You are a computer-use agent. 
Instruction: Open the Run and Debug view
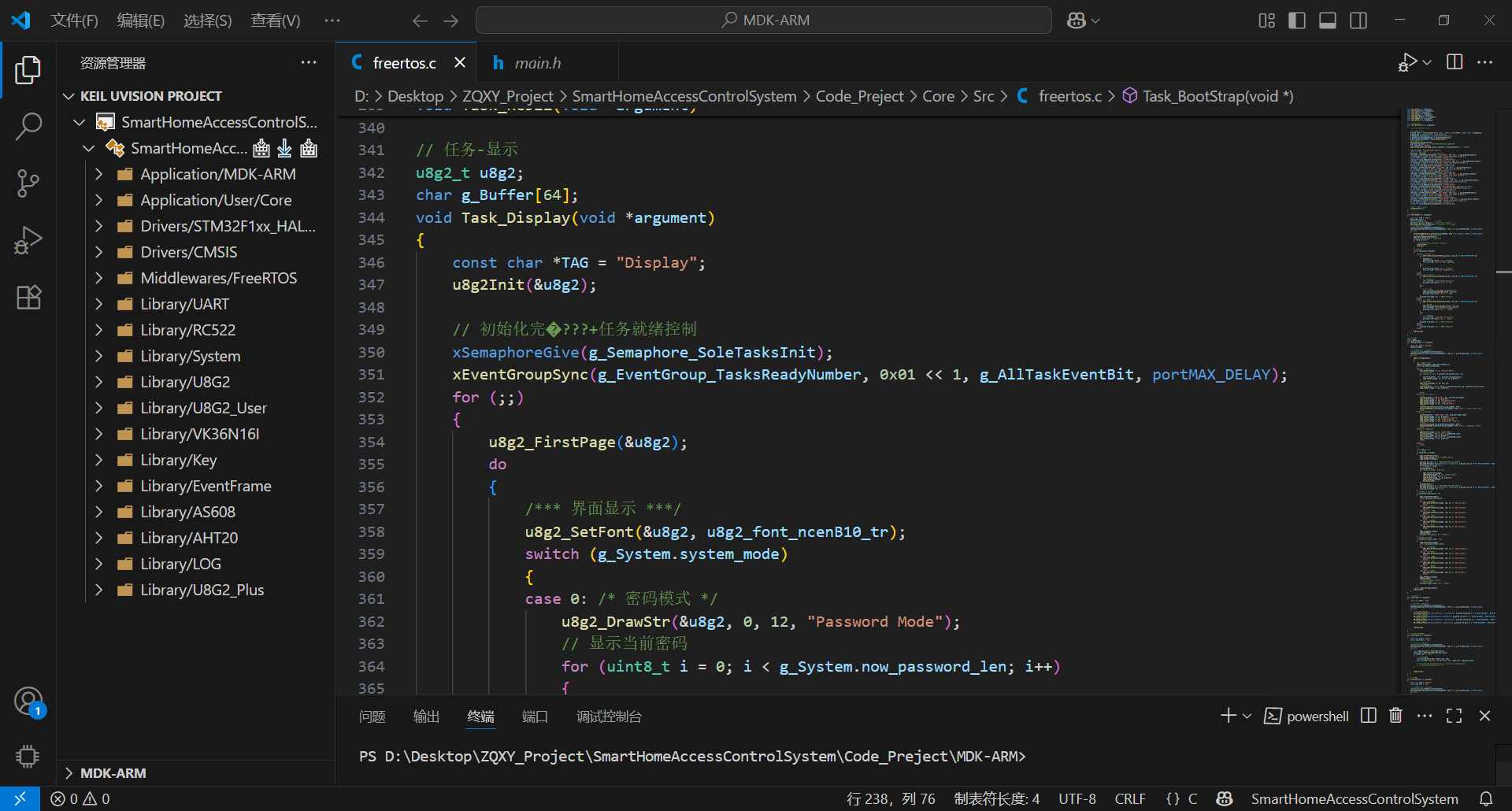(x=28, y=240)
